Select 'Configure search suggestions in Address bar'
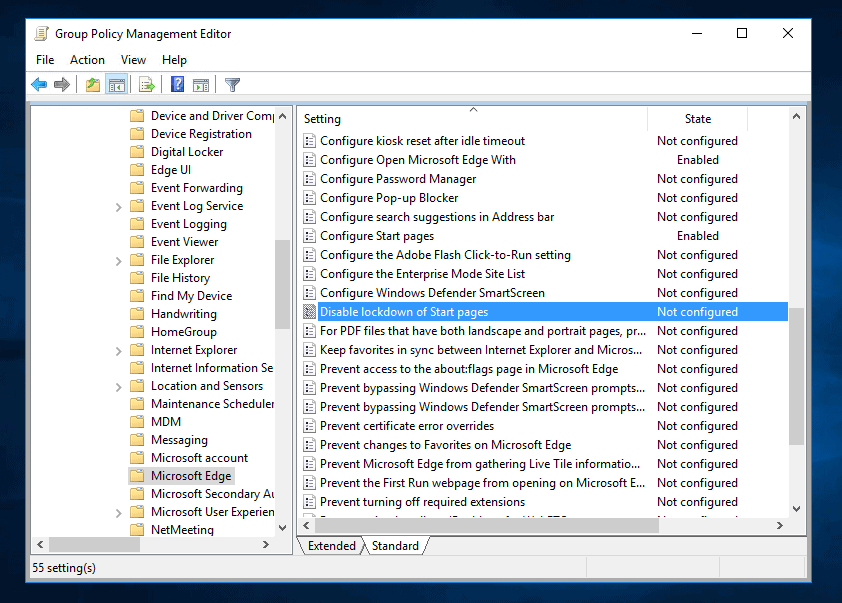Viewport: 842px width, 603px height. click(437, 217)
